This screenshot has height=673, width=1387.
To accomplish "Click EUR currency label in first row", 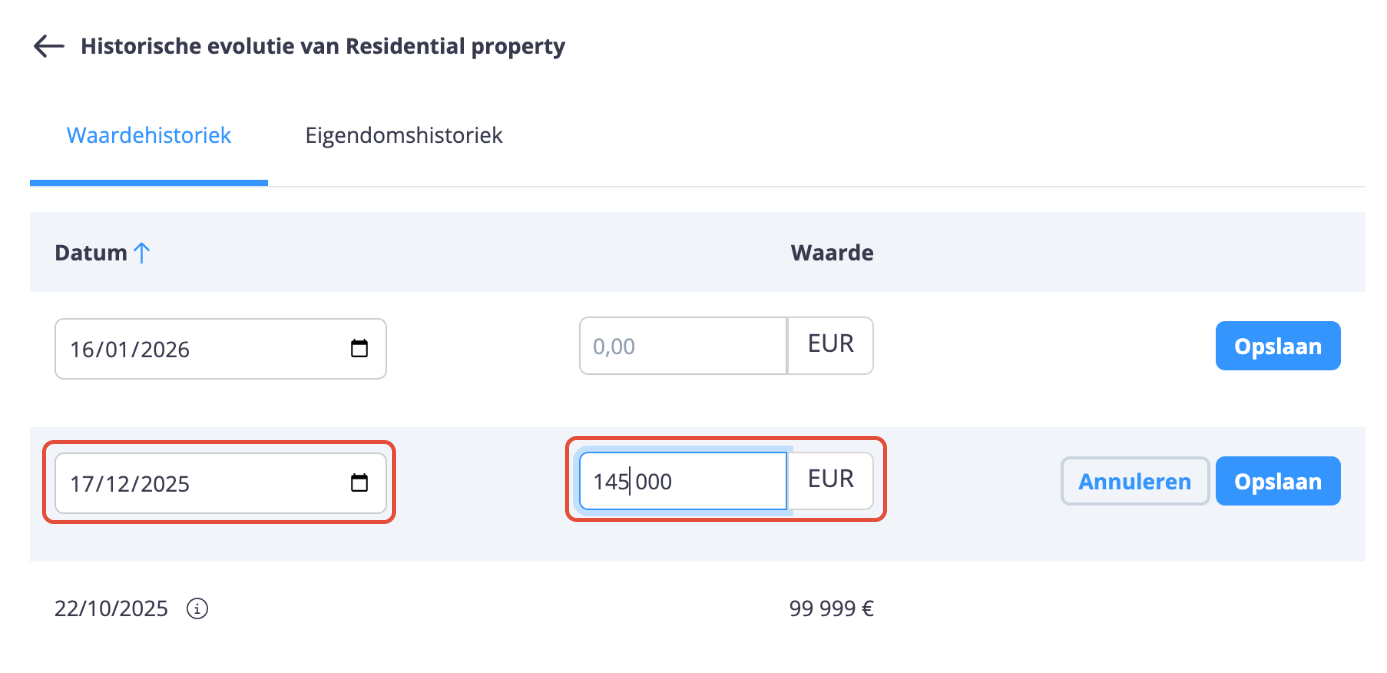I will (830, 345).
